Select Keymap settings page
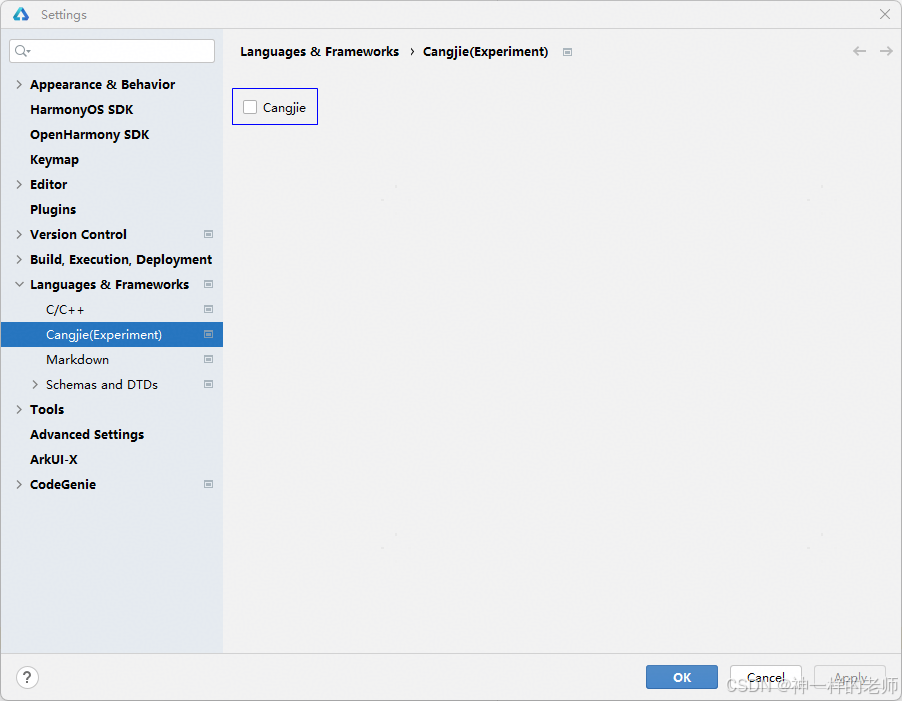 pyautogui.click(x=54, y=160)
